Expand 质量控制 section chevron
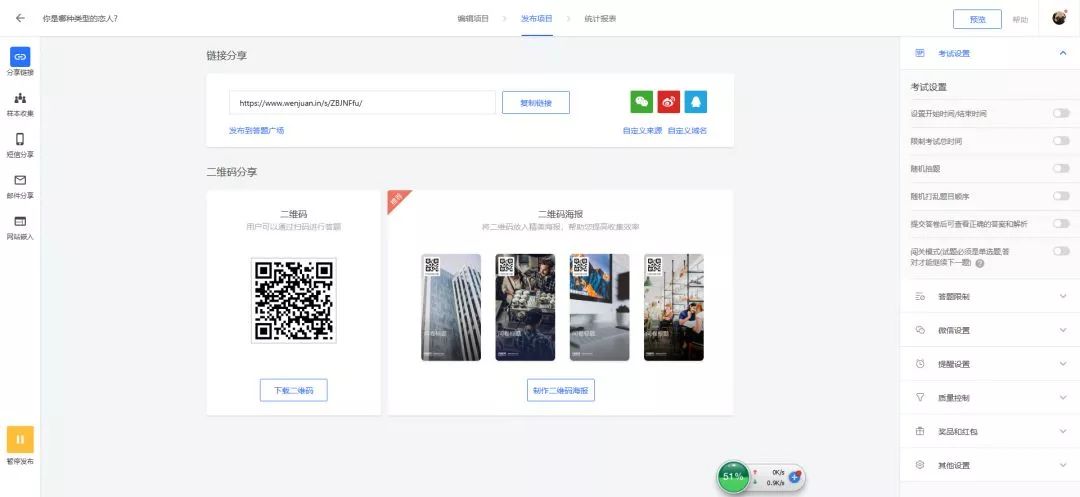The width and height of the screenshot is (1080, 497). (x=1063, y=397)
